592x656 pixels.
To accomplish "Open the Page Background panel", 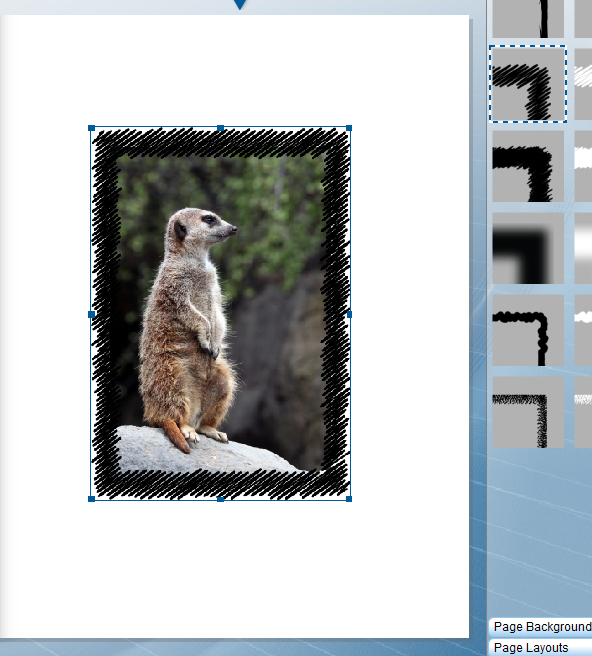I will [540, 626].
